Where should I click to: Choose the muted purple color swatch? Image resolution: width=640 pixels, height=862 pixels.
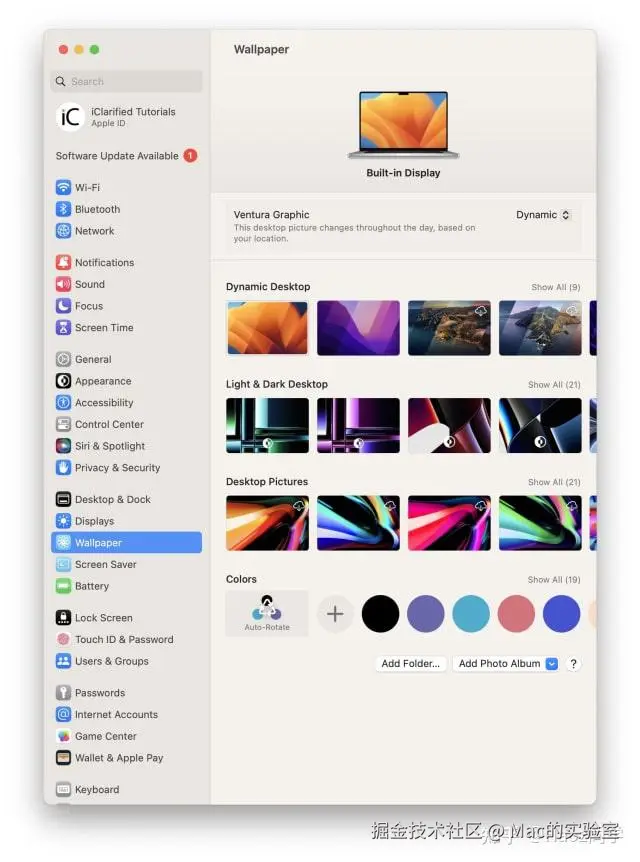[426, 614]
